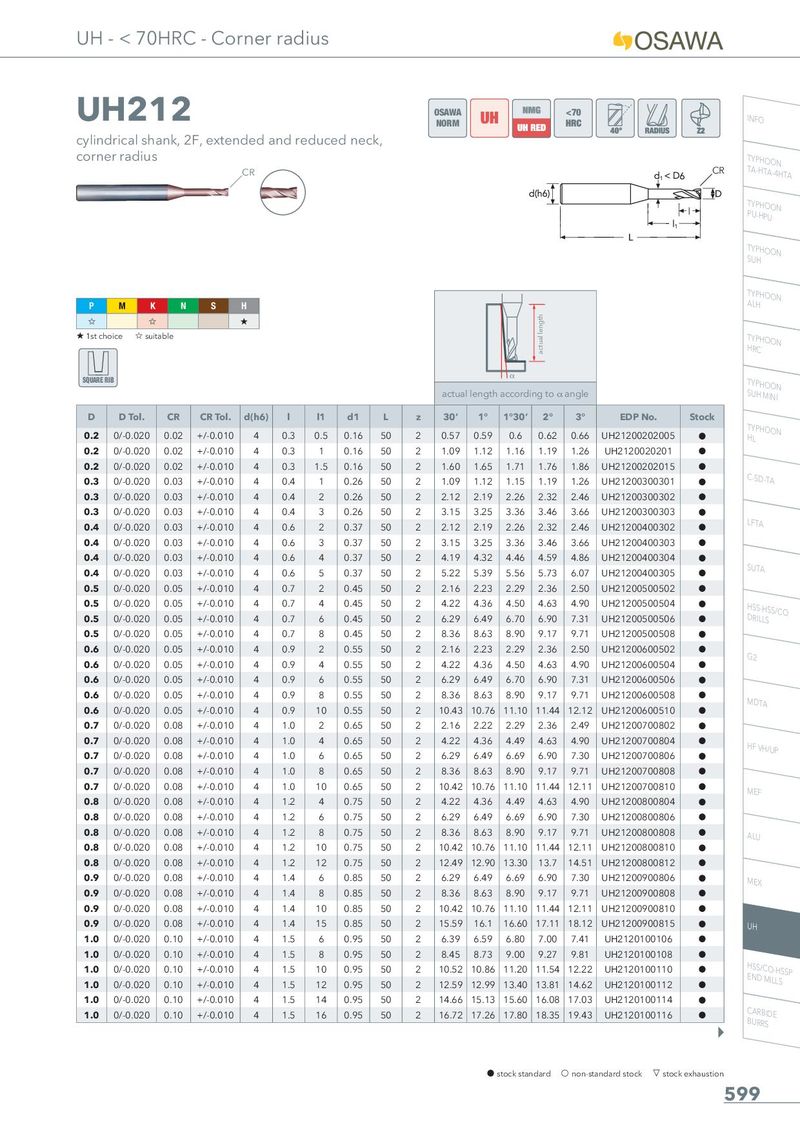Click the dimensional drawing with L and l1

tap(626, 204)
